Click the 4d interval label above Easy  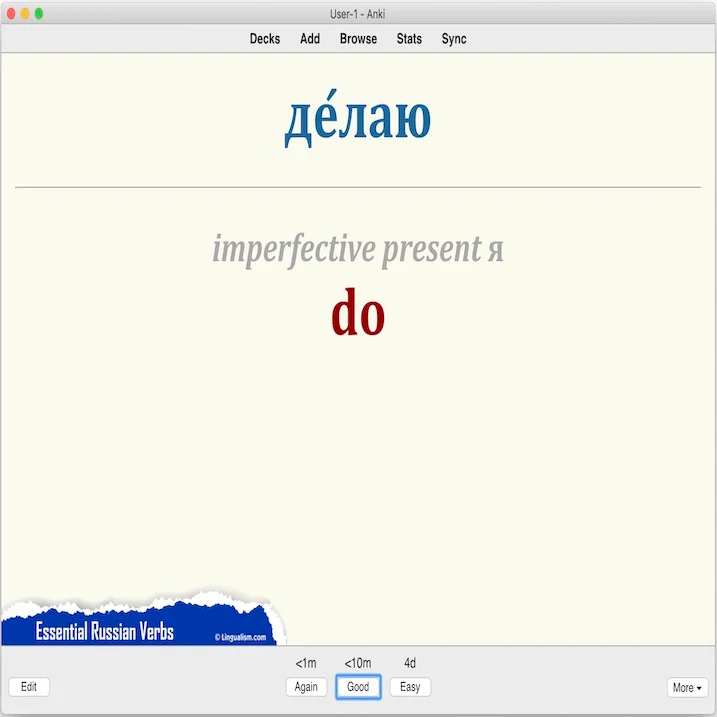click(410, 663)
